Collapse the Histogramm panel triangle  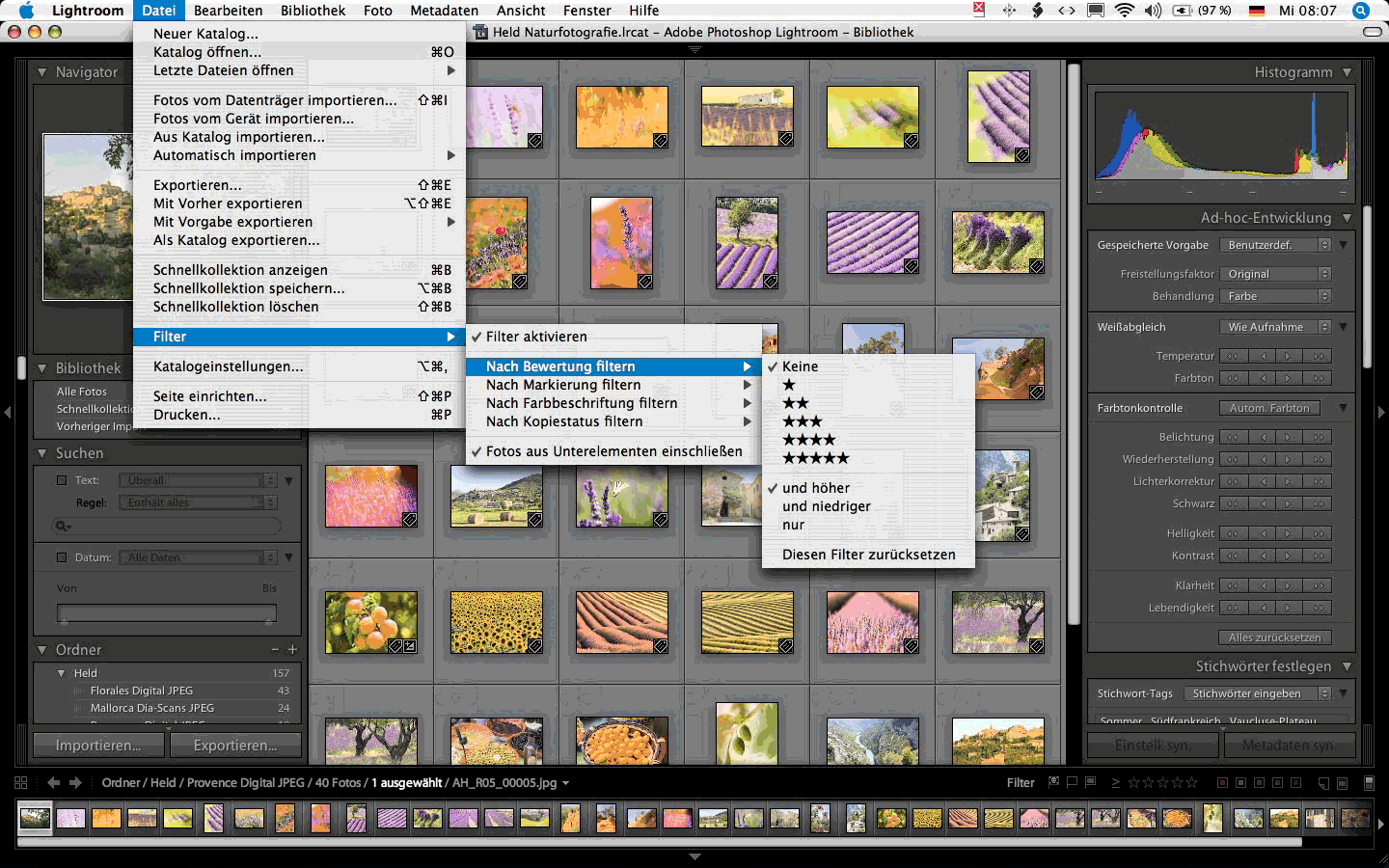coord(1347,72)
